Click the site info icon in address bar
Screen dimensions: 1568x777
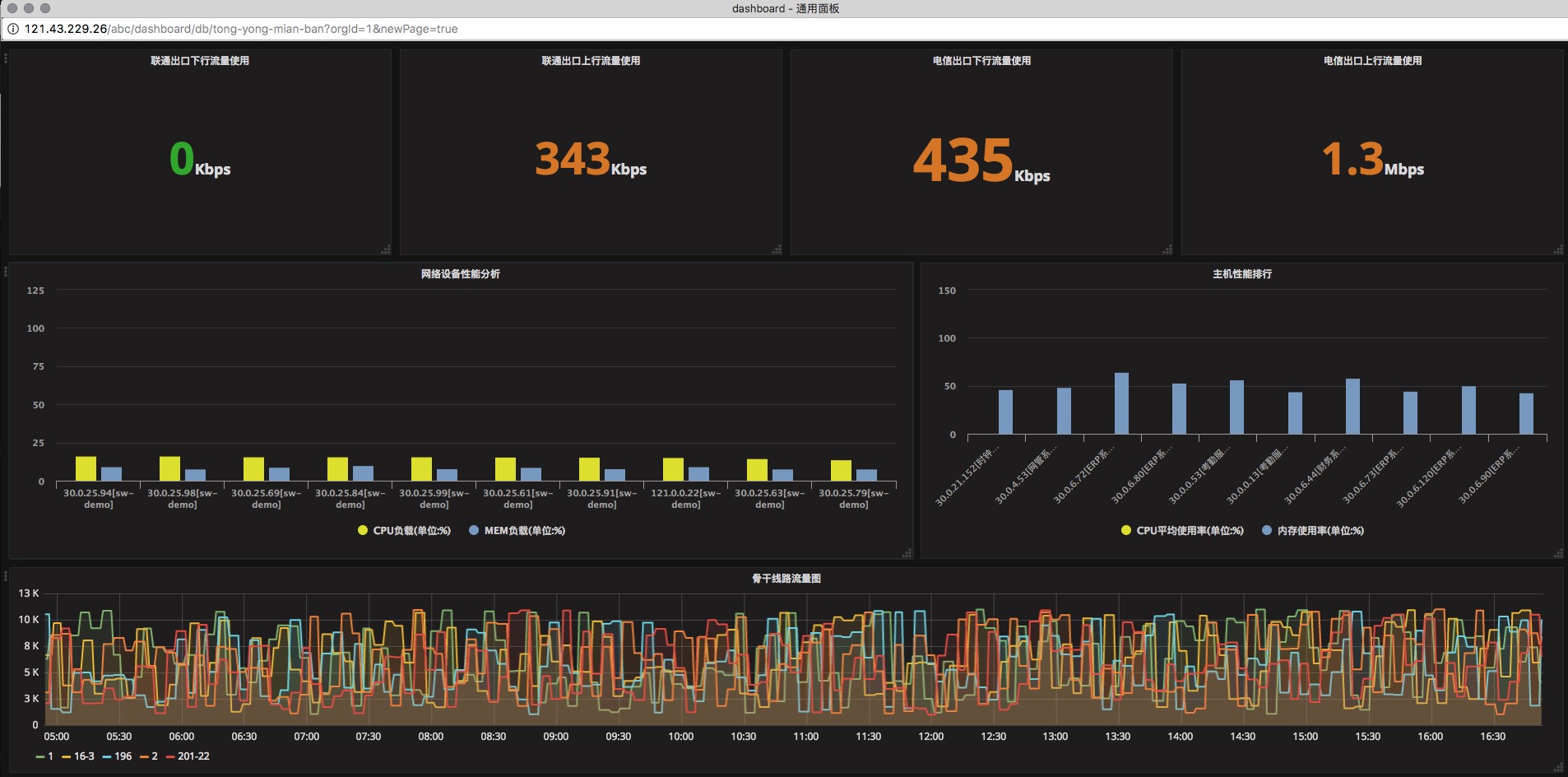[x=13, y=29]
